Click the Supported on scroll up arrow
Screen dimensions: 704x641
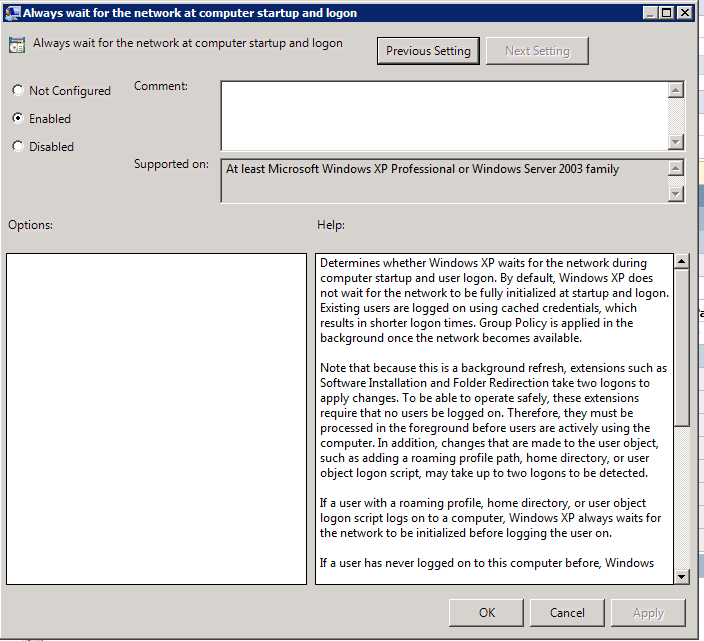(676, 170)
